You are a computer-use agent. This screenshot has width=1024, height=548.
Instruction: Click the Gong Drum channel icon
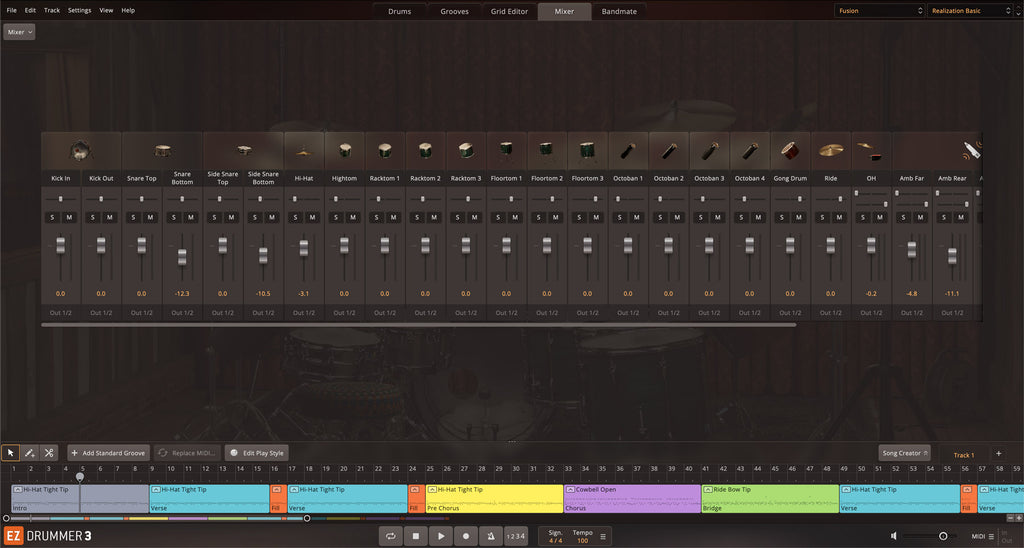click(x=790, y=151)
